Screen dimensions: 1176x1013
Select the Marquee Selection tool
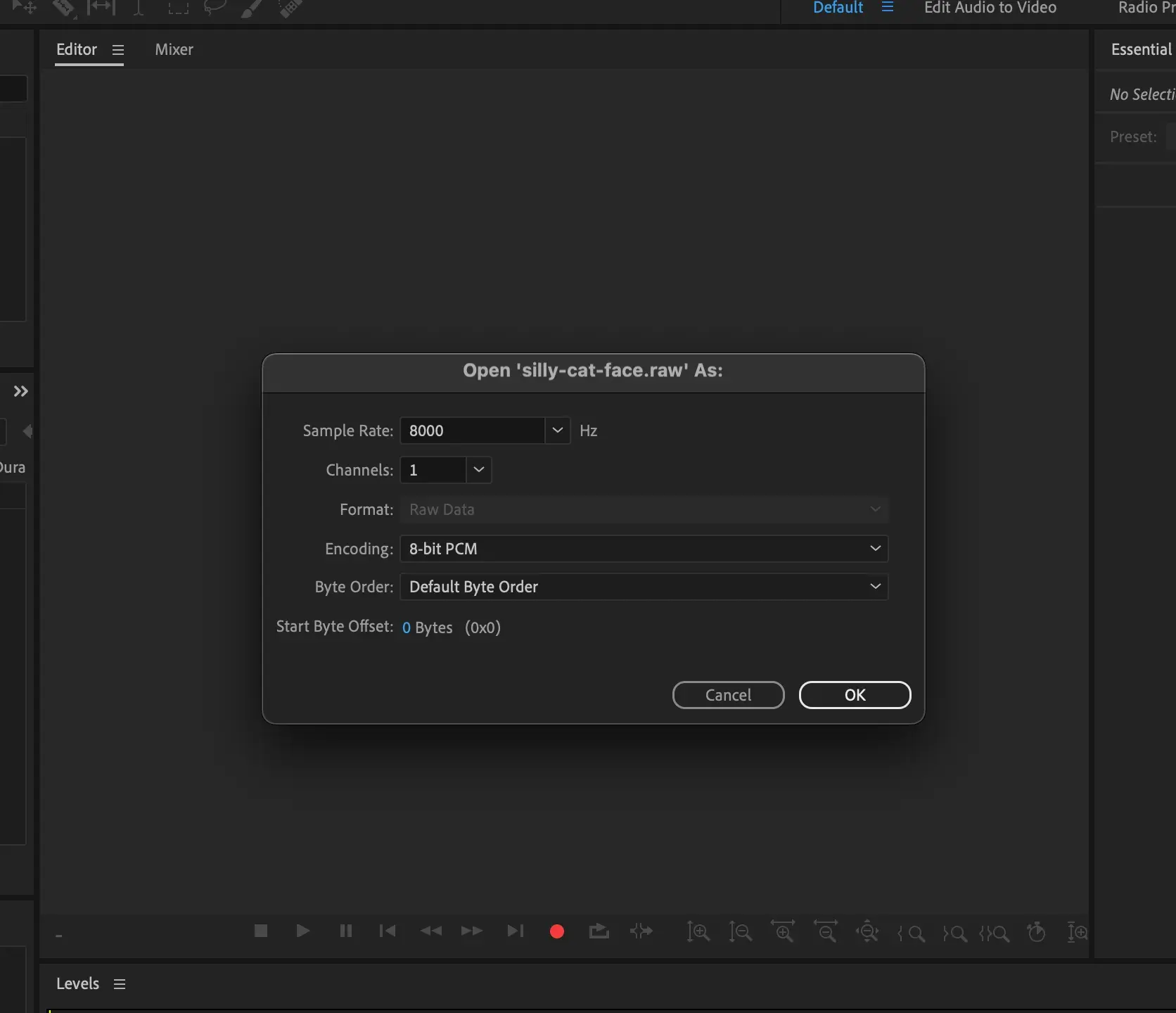[178, 7]
